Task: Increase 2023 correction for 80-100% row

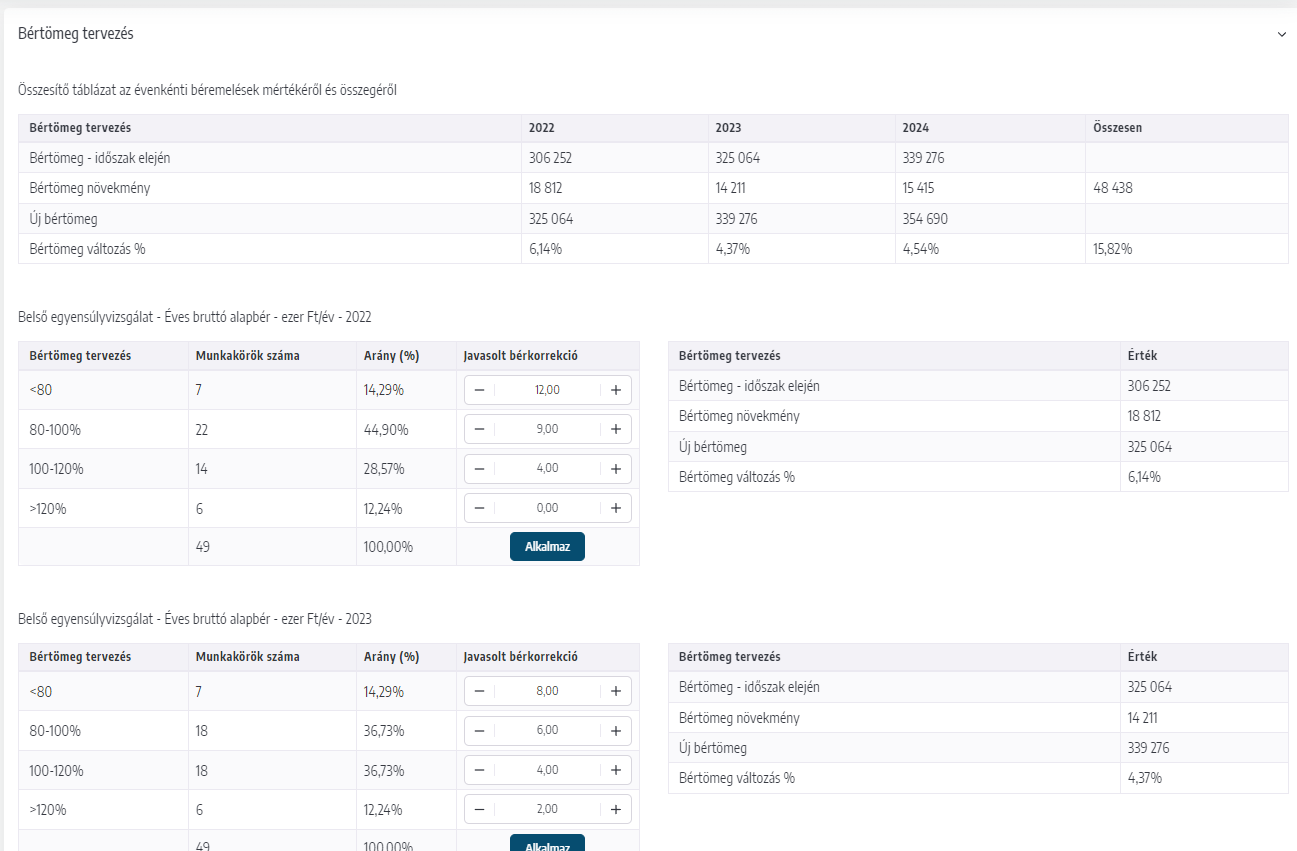Action: pyautogui.click(x=616, y=730)
